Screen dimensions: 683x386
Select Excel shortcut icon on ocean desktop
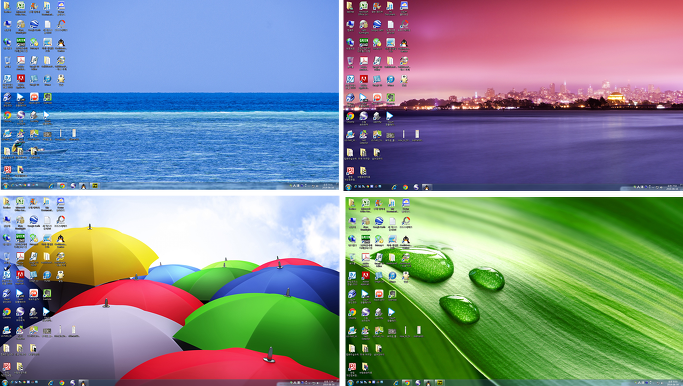click(20, 6)
